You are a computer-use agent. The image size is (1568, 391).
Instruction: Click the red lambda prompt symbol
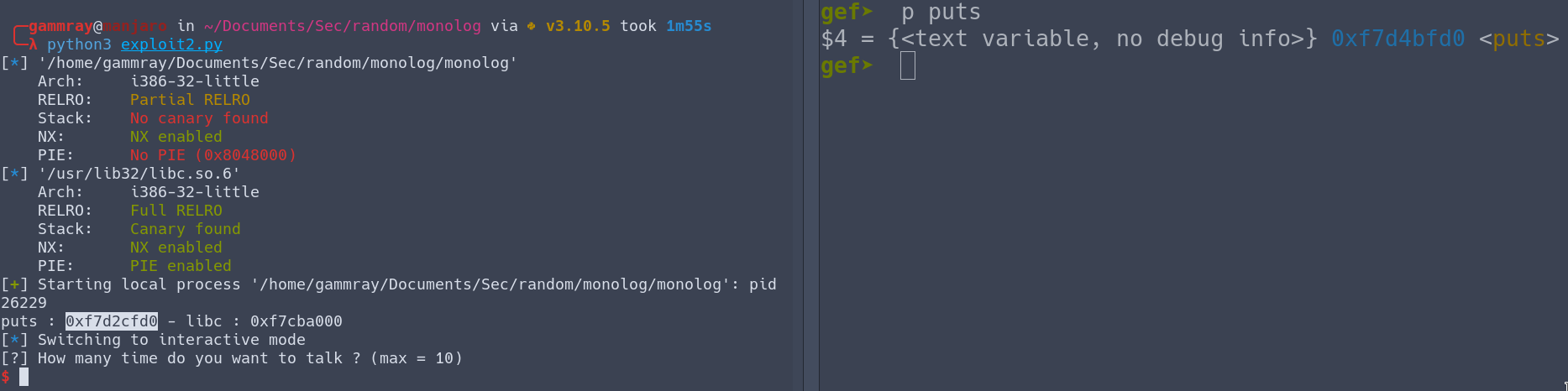pyautogui.click(x=33, y=44)
